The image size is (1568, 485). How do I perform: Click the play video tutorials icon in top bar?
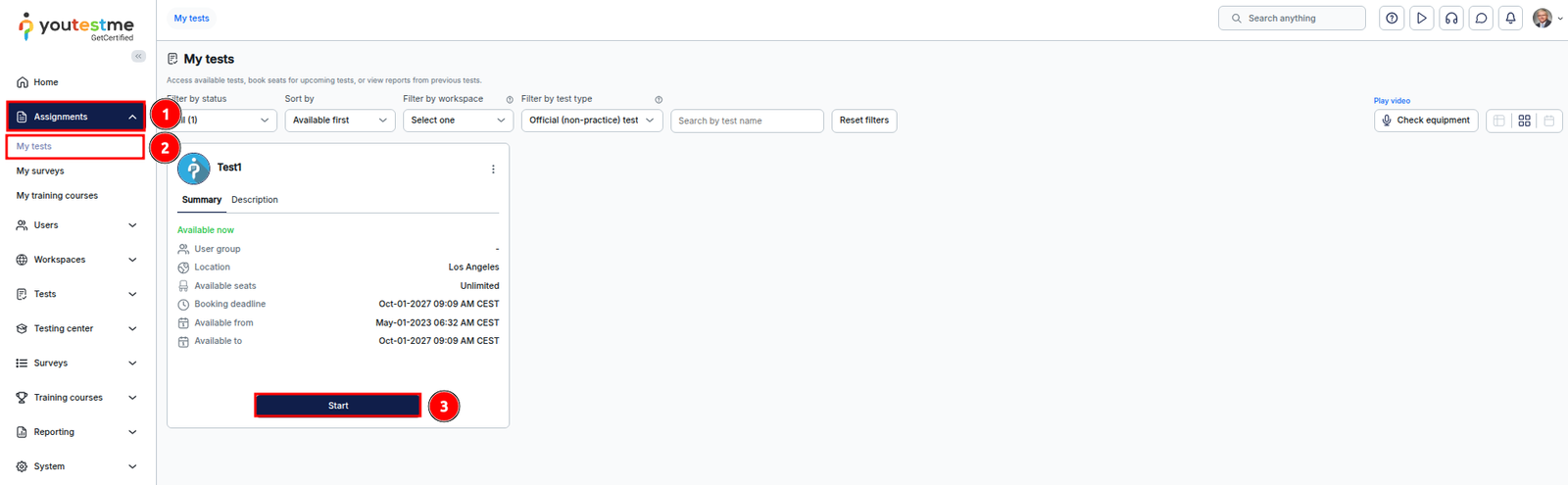click(x=1421, y=18)
